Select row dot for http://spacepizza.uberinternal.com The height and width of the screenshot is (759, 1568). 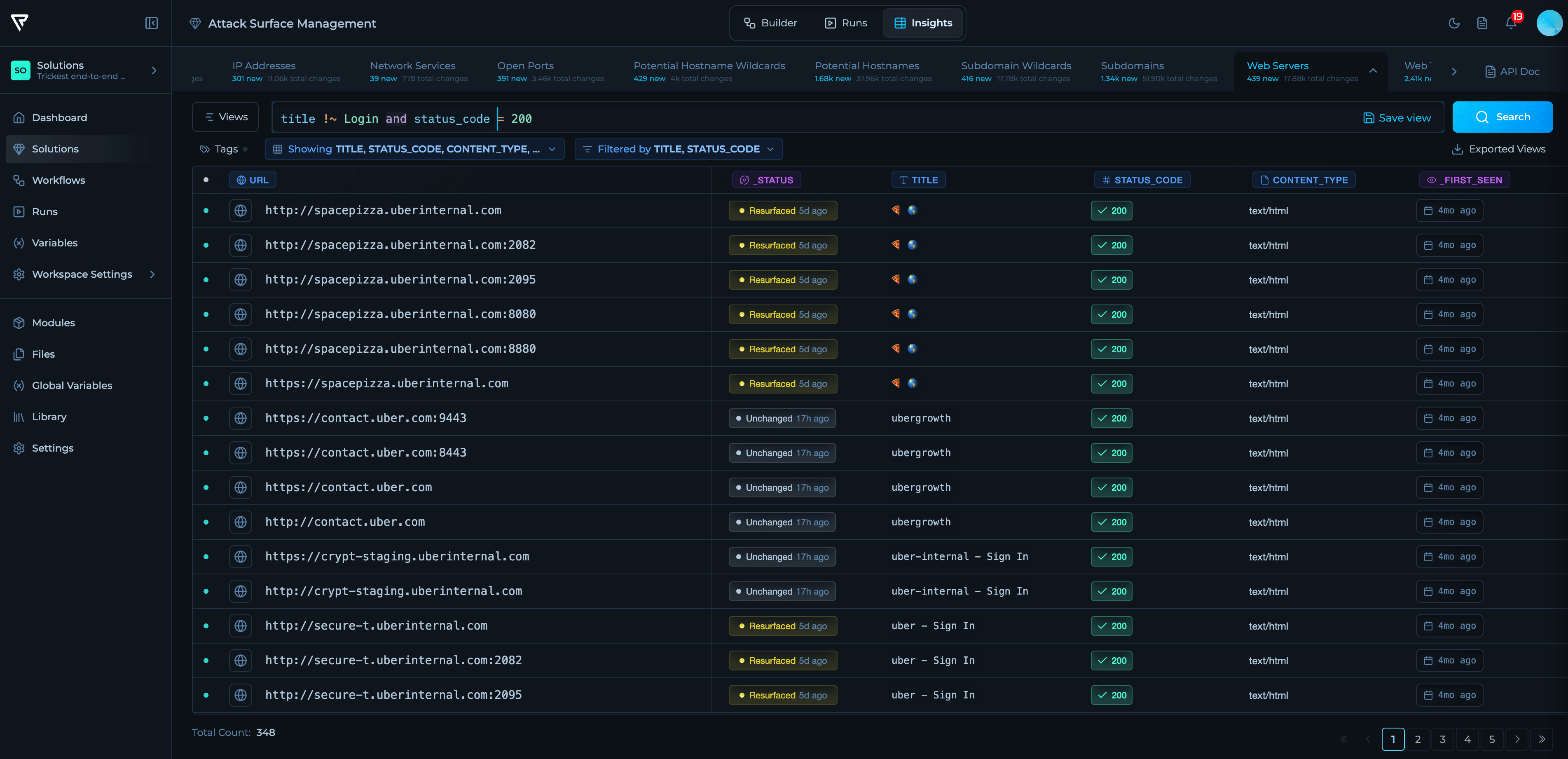click(x=206, y=211)
